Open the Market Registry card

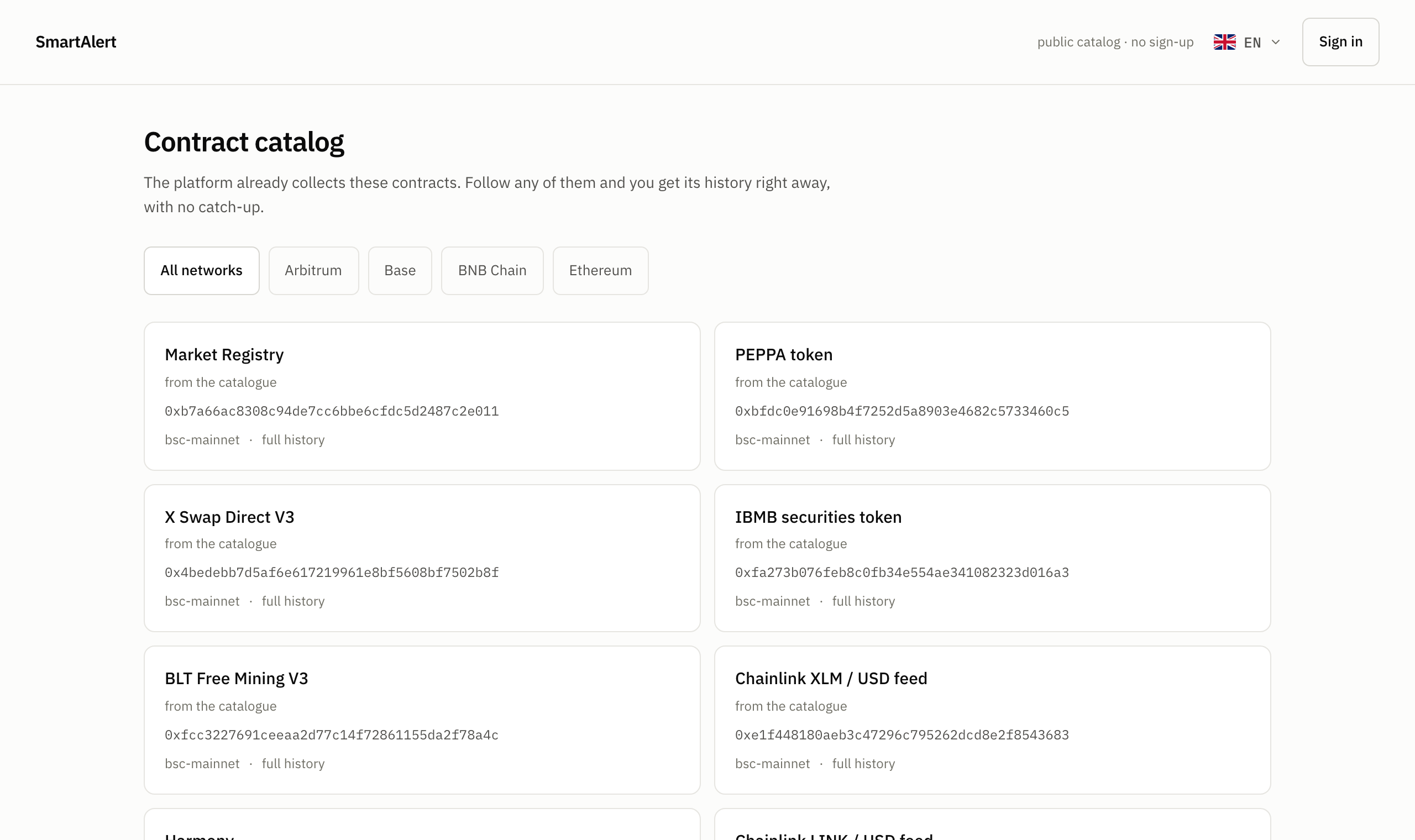click(x=422, y=396)
